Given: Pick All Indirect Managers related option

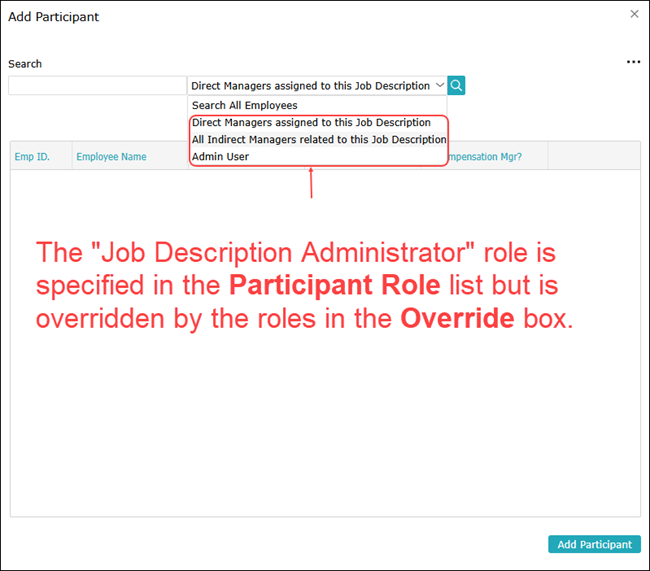Looking at the screenshot, I should [318, 140].
